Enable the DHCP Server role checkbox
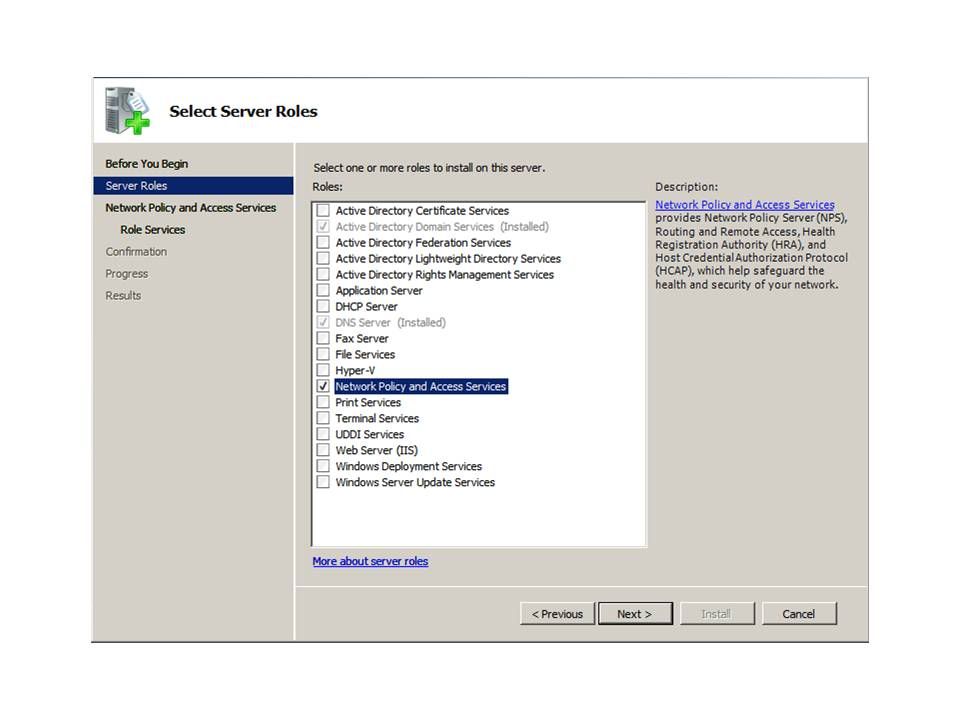The width and height of the screenshot is (960, 720). click(x=323, y=306)
